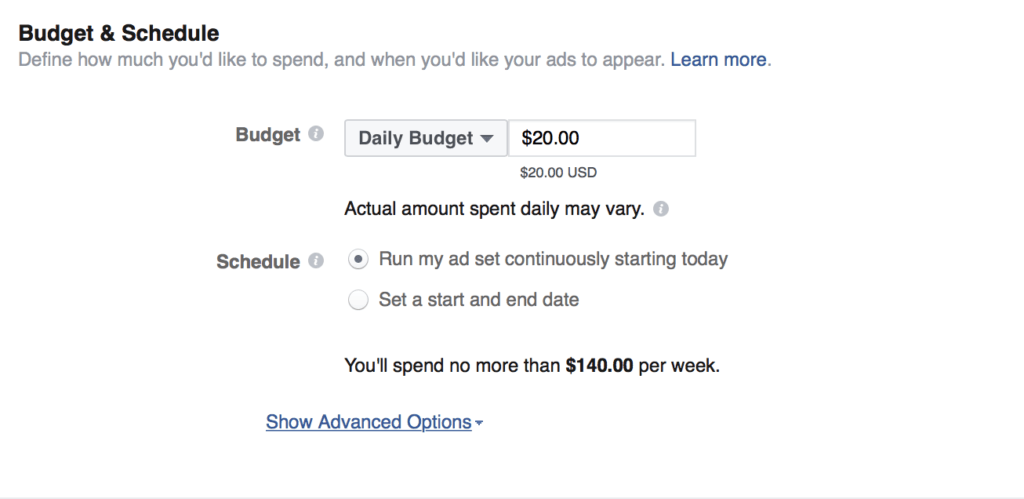Image resolution: width=1024 pixels, height=499 pixels.
Task: Click the caret arrow in Daily Budget
Action: 486,138
